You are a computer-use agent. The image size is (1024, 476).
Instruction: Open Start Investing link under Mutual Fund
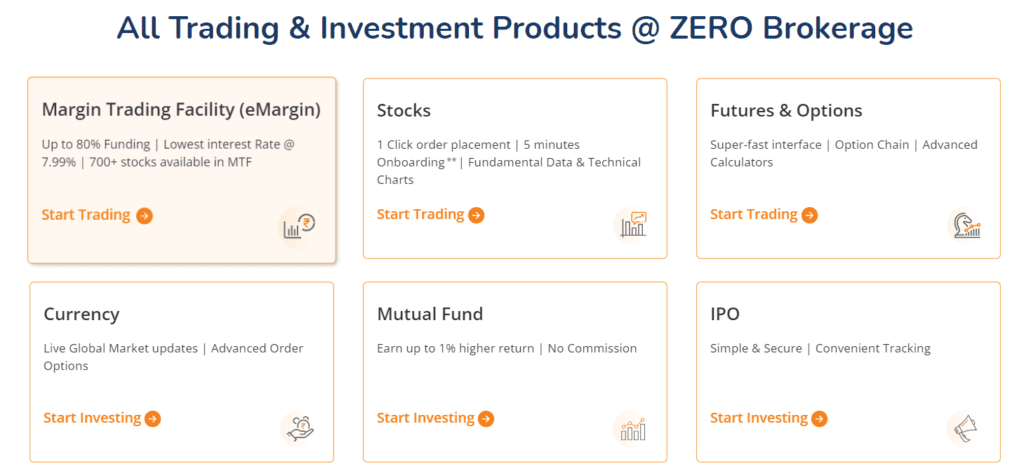pyautogui.click(x=425, y=418)
